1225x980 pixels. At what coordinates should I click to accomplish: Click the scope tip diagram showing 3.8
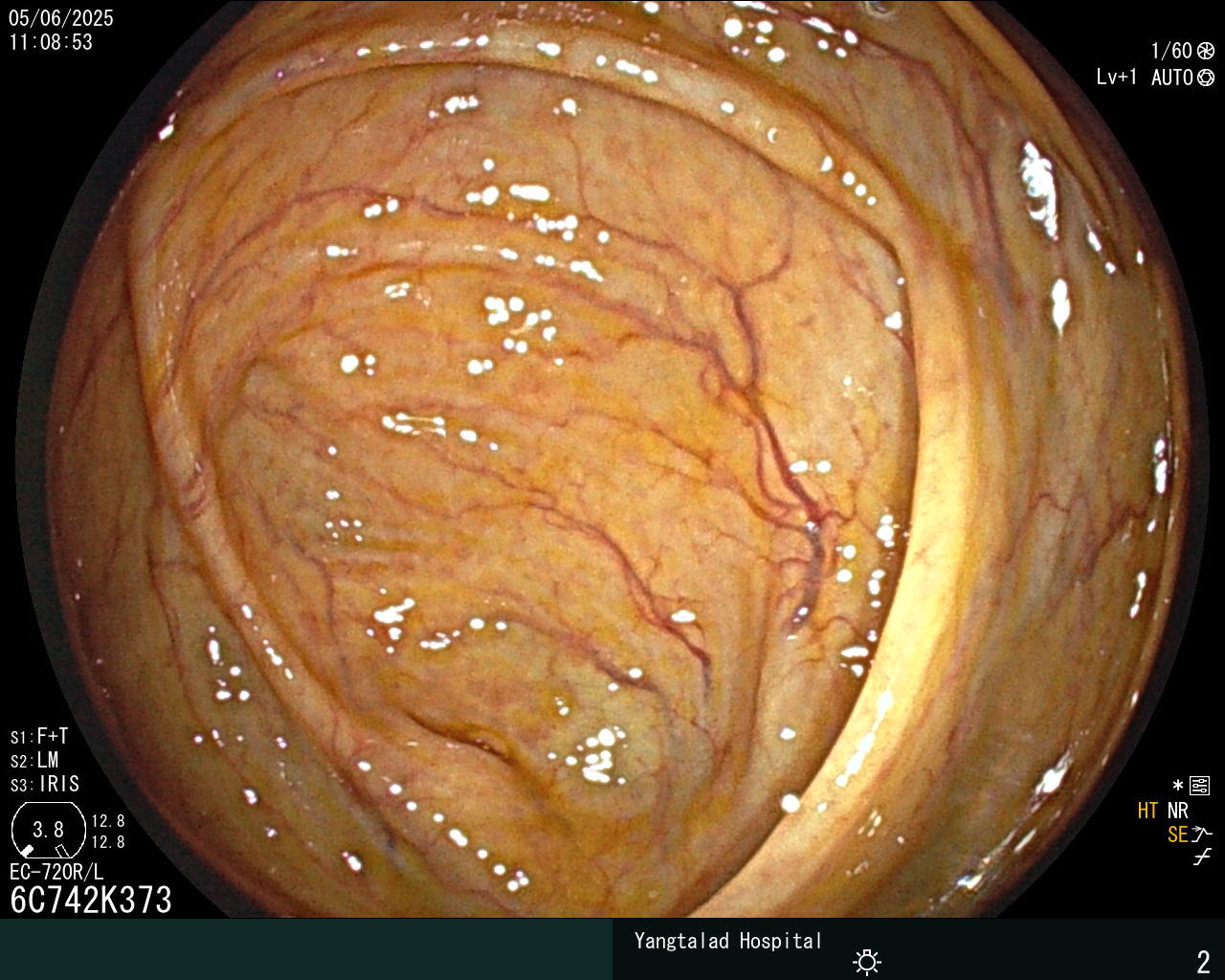click(48, 830)
